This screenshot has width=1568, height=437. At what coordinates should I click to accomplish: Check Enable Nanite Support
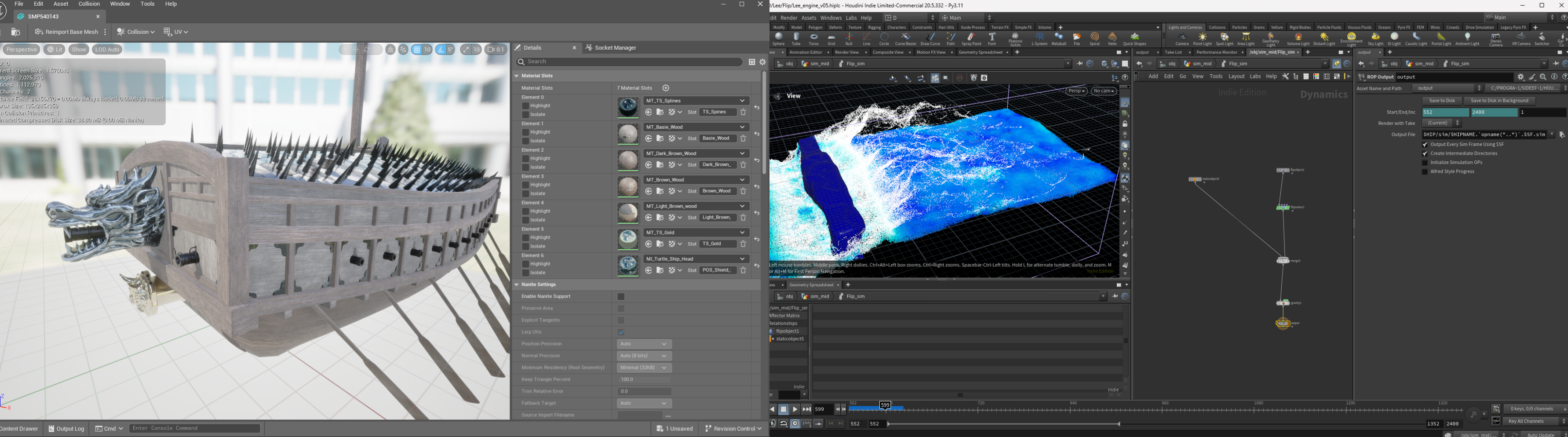(621, 297)
